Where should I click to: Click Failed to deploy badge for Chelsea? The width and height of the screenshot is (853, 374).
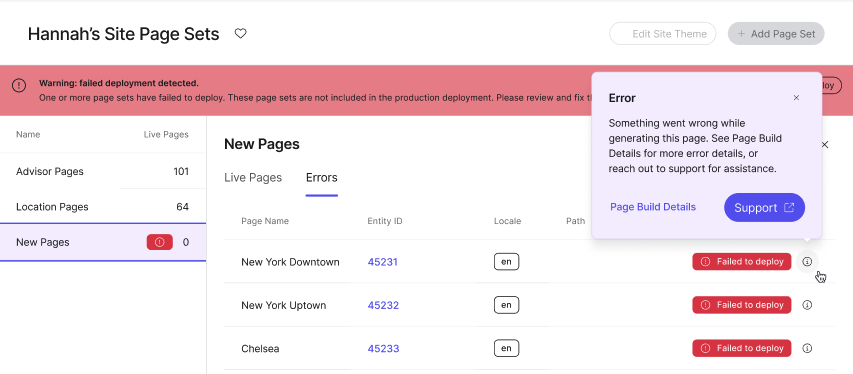[741, 348]
